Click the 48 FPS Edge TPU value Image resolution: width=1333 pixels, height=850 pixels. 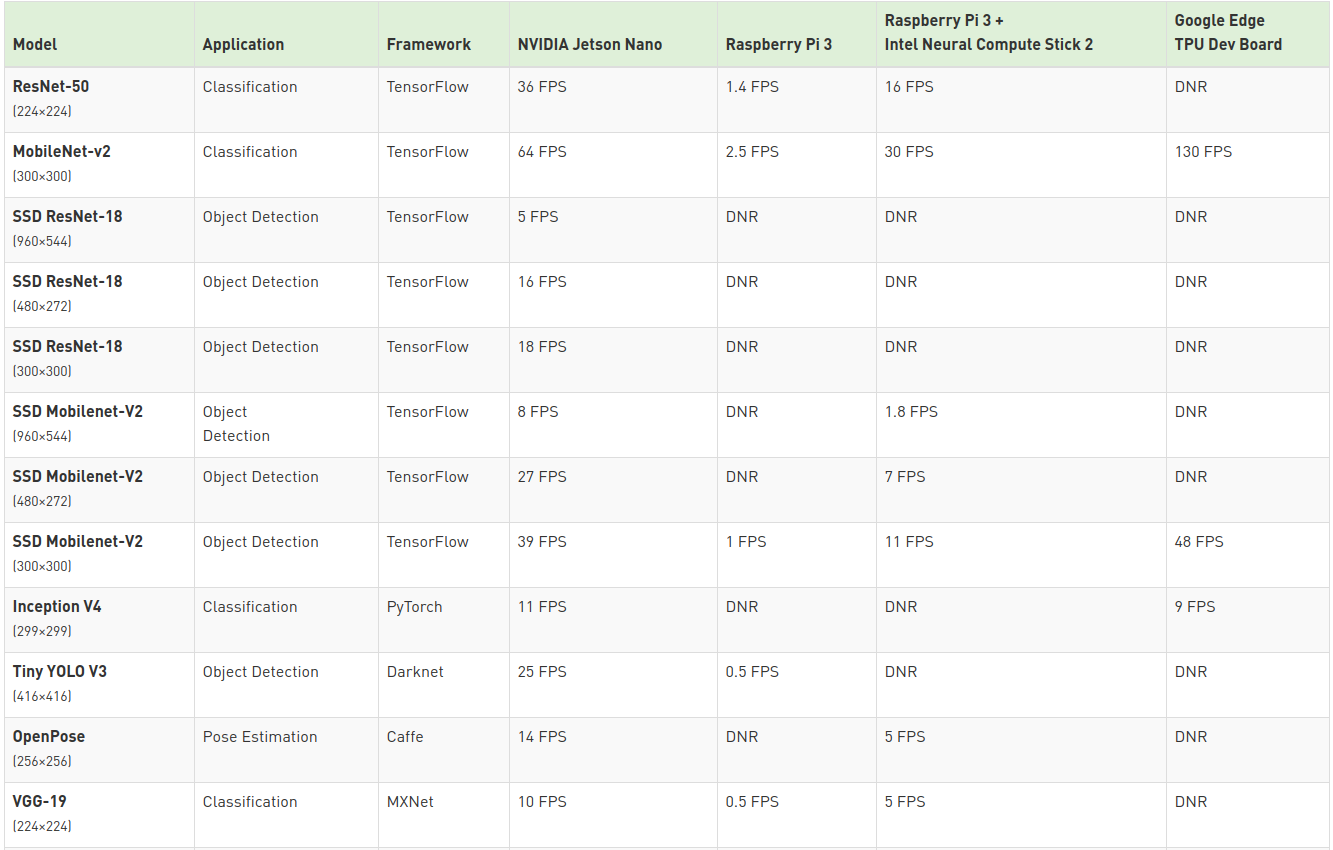tap(1199, 542)
